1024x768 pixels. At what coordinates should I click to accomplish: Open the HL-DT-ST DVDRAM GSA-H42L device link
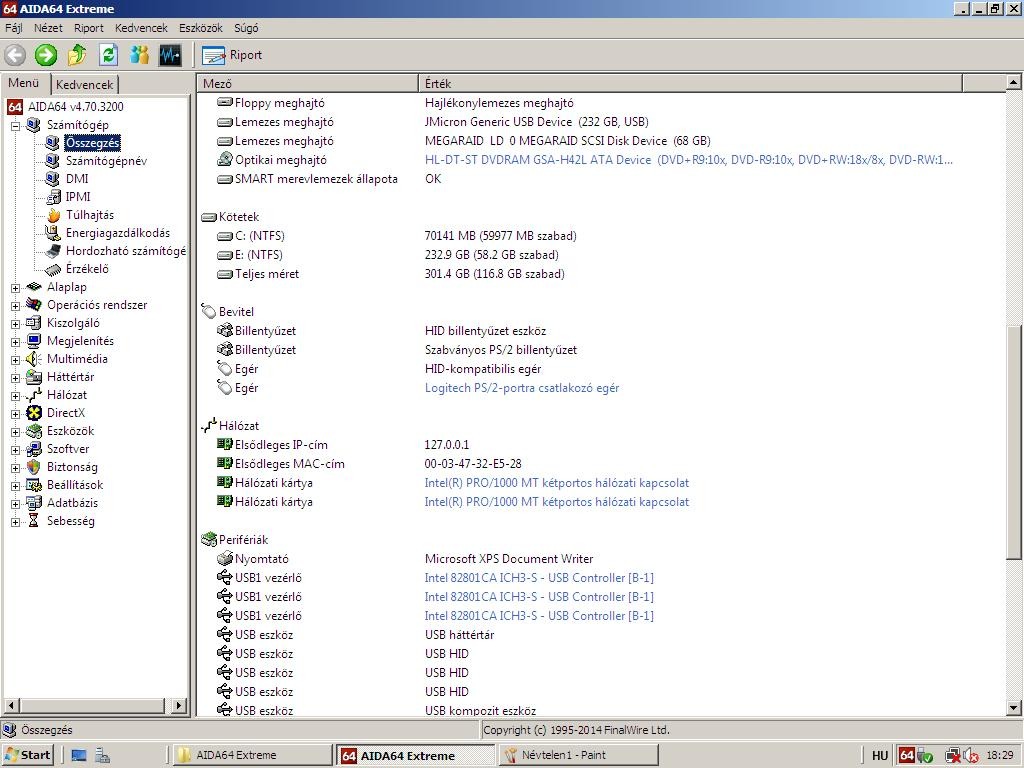coord(688,160)
